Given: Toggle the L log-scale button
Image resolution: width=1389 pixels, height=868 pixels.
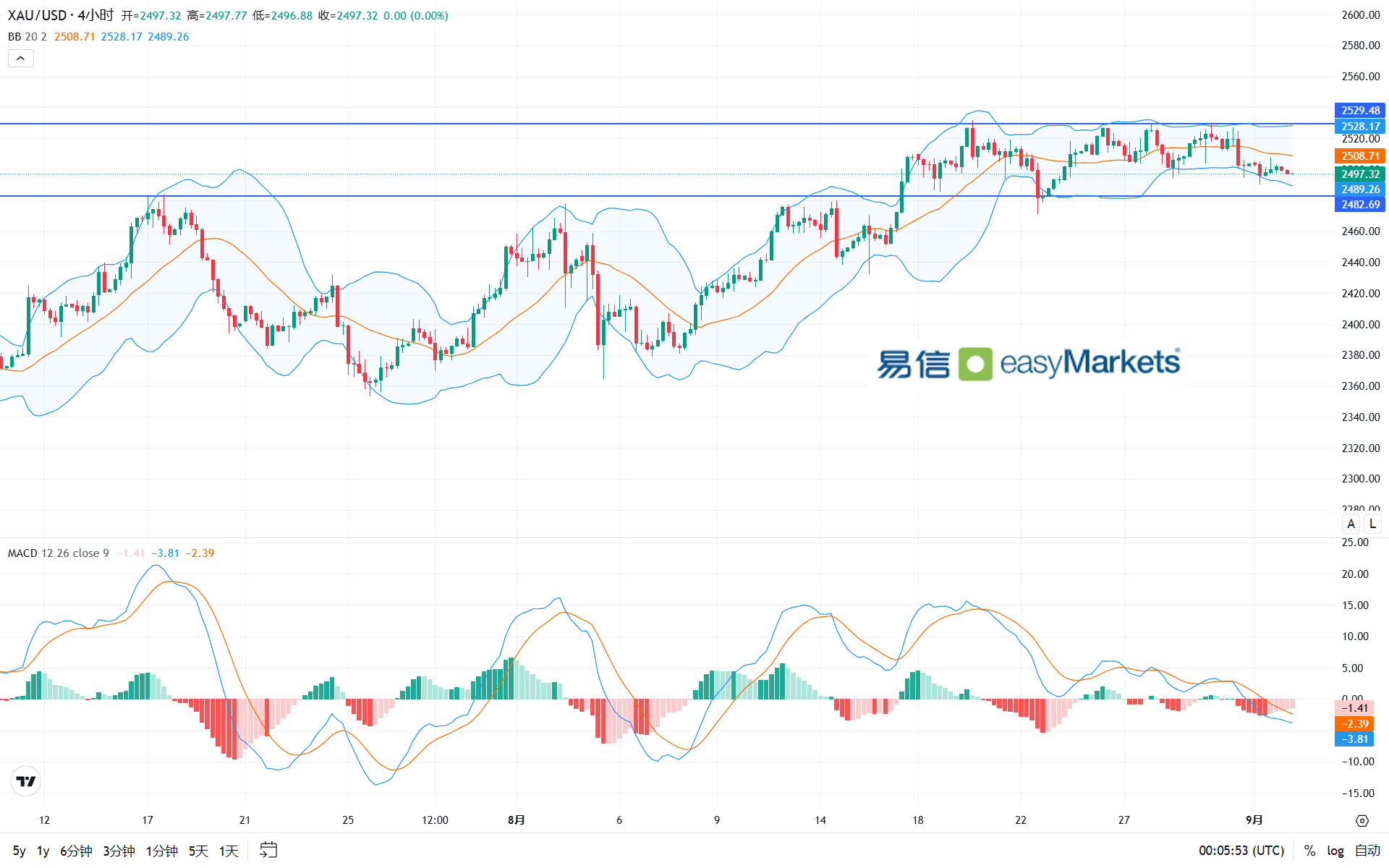Looking at the screenshot, I should click(1372, 524).
